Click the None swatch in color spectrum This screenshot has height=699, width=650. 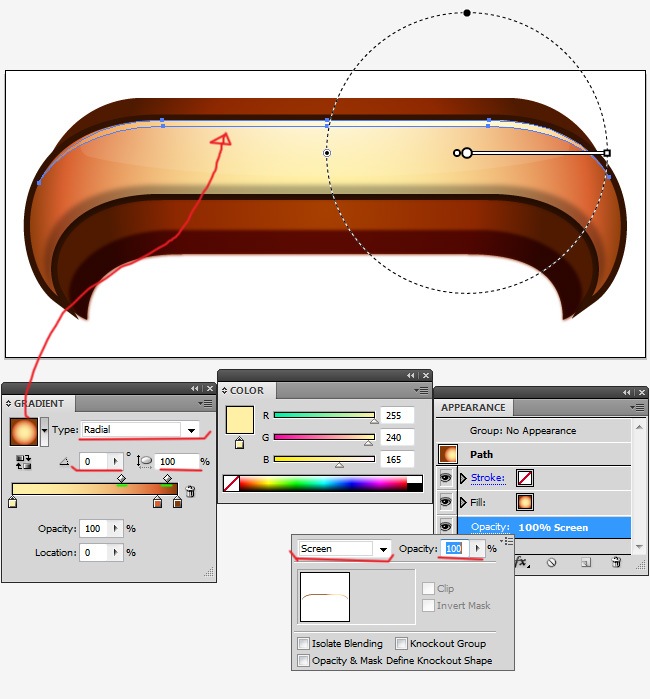click(231, 484)
